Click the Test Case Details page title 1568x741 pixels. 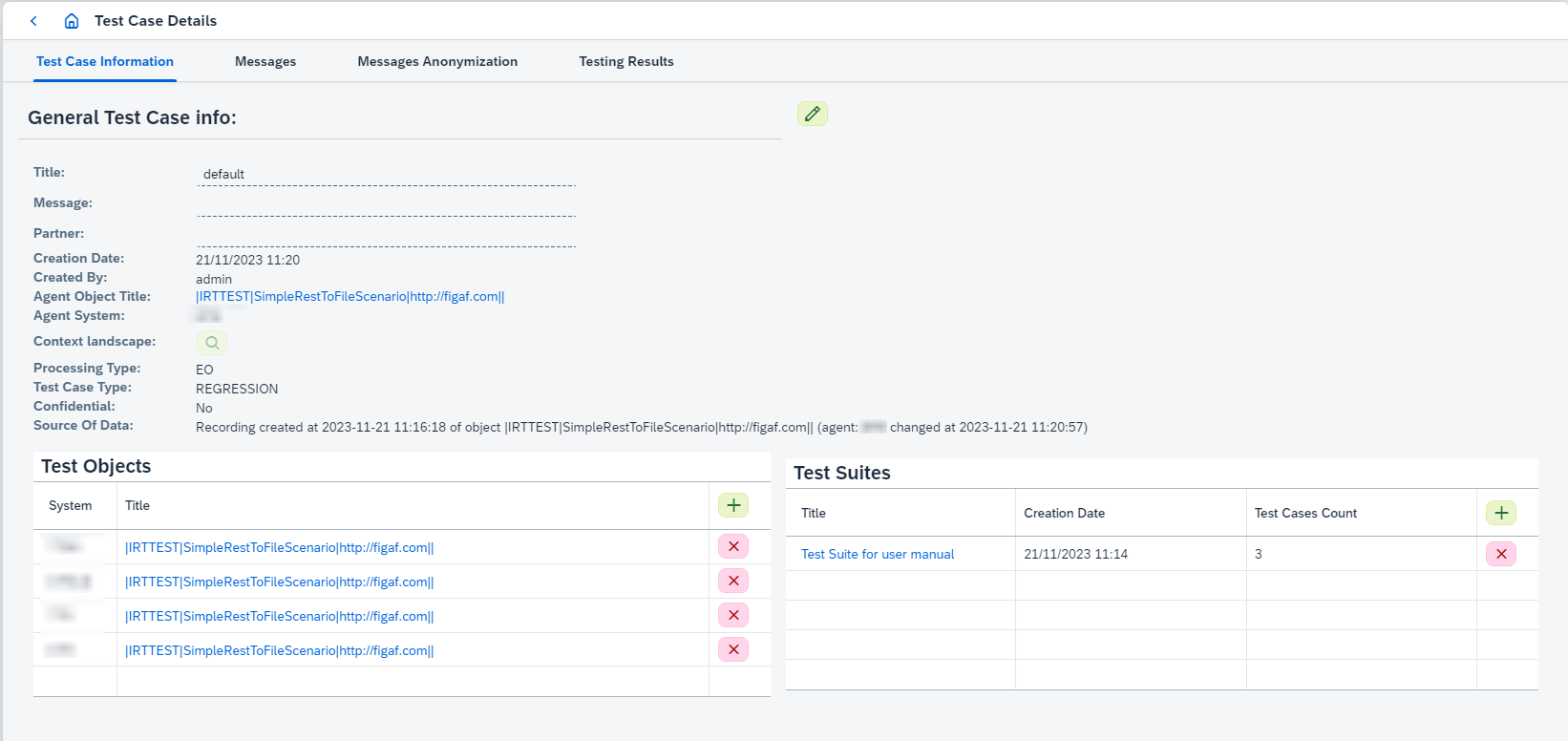[x=156, y=21]
